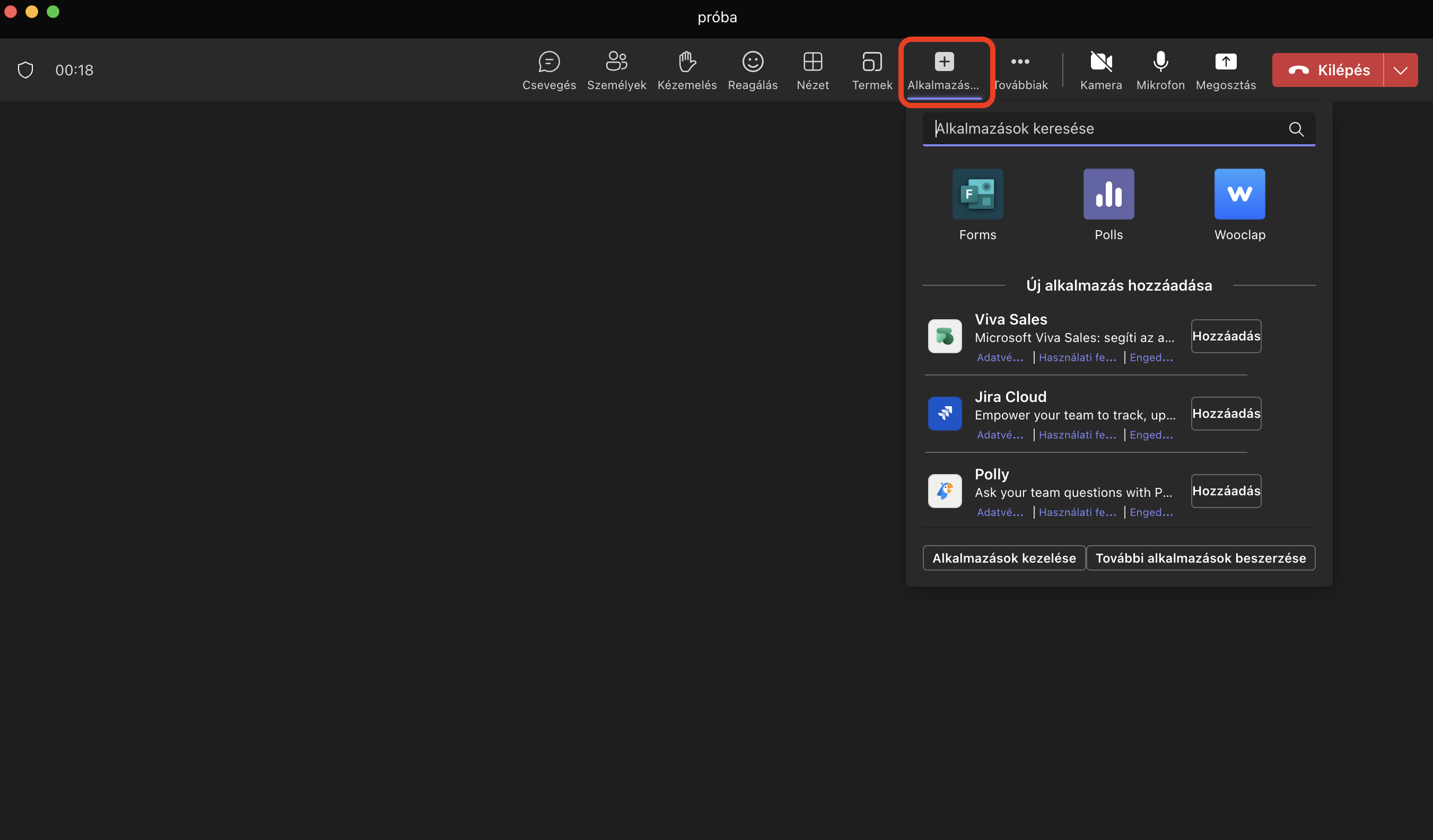This screenshot has height=840, width=1433.
Task: Click the 'Ask your team questions' description
Action: 1073,493
